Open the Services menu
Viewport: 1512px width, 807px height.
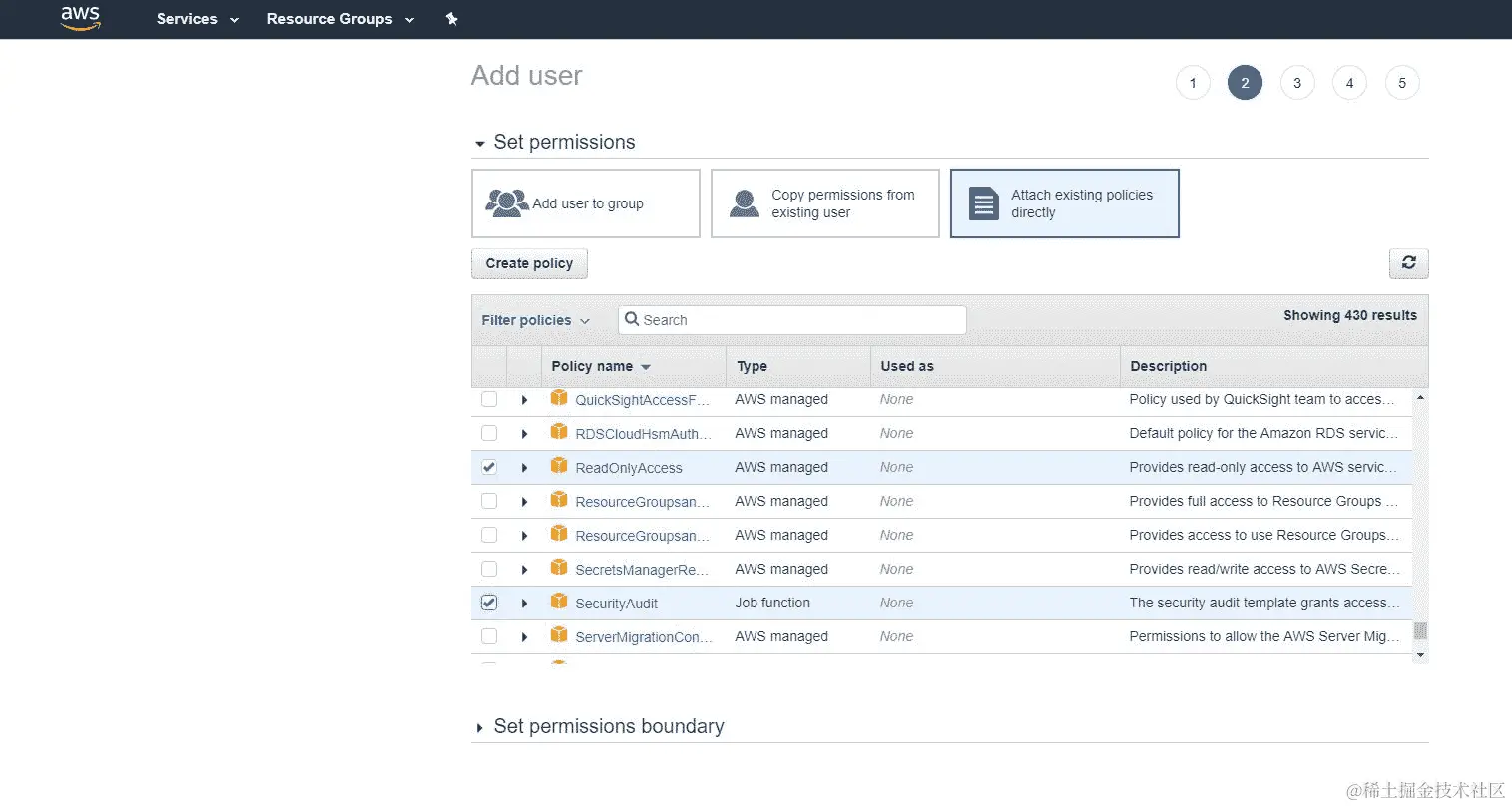point(198,19)
